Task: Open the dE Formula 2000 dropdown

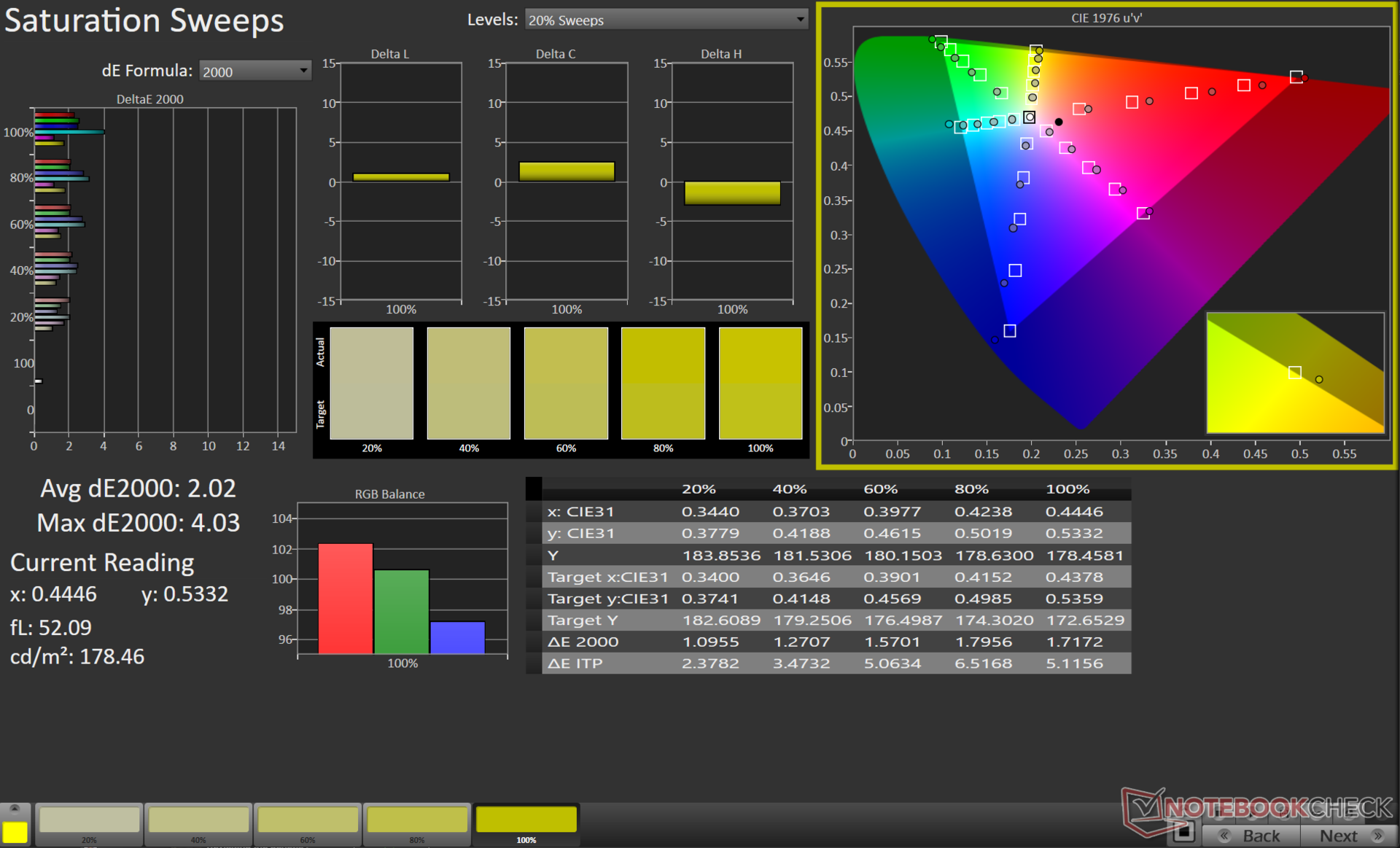Action: click(x=254, y=71)
